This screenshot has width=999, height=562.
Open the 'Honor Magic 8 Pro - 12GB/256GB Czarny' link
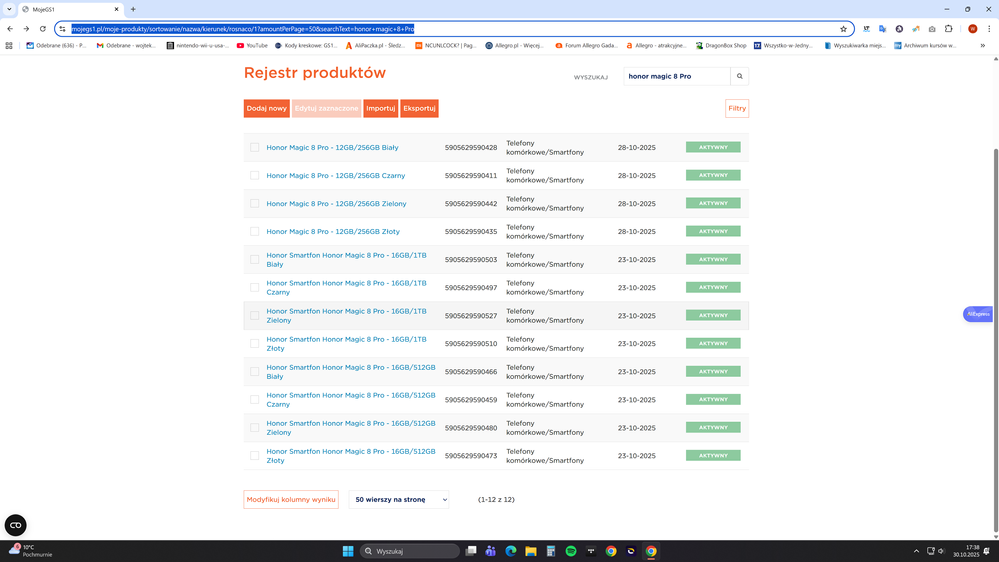(x=335, y=176)
